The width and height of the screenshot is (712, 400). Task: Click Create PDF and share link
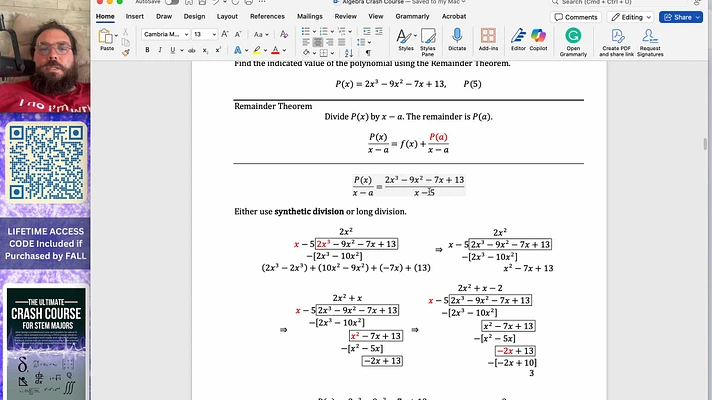(616, 42)
